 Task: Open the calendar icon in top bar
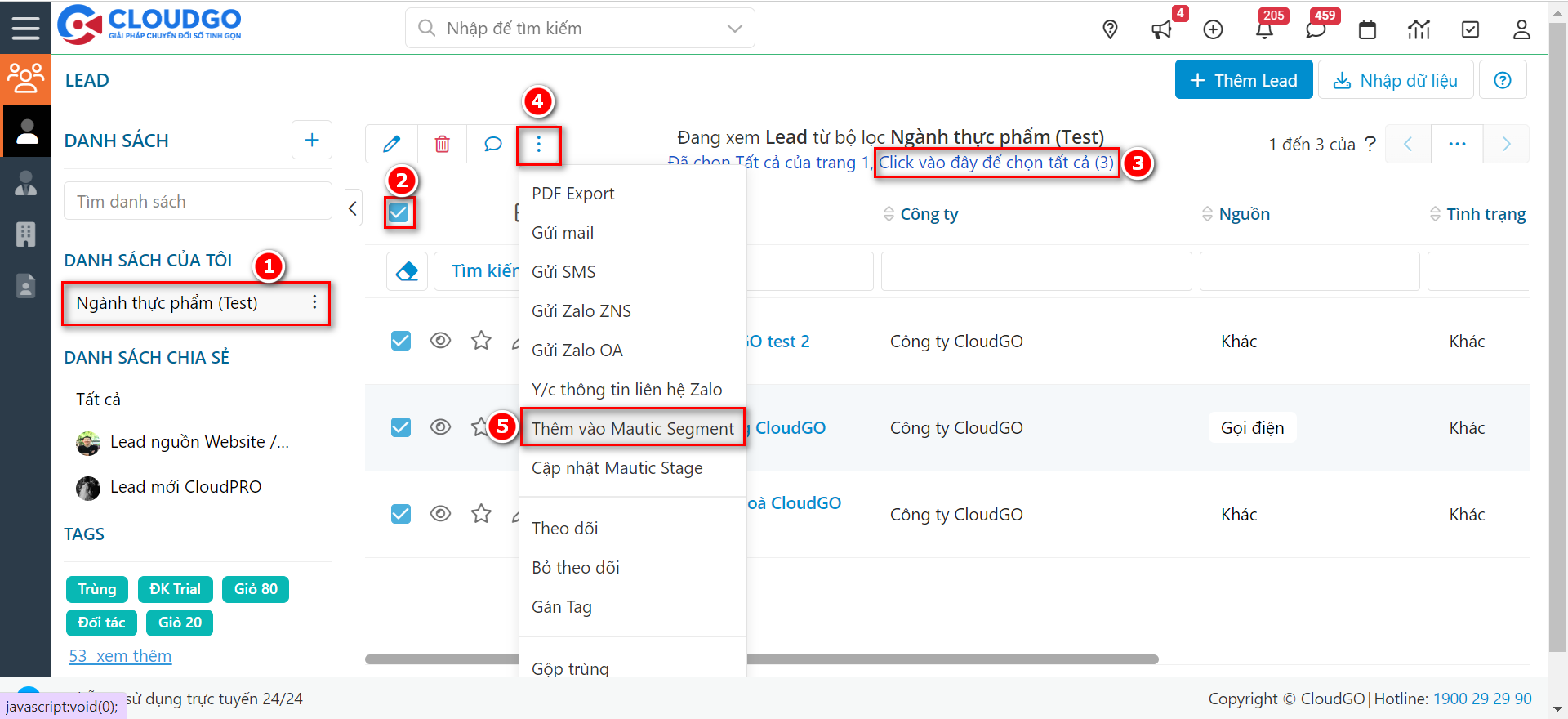(x=1367, y=30)
